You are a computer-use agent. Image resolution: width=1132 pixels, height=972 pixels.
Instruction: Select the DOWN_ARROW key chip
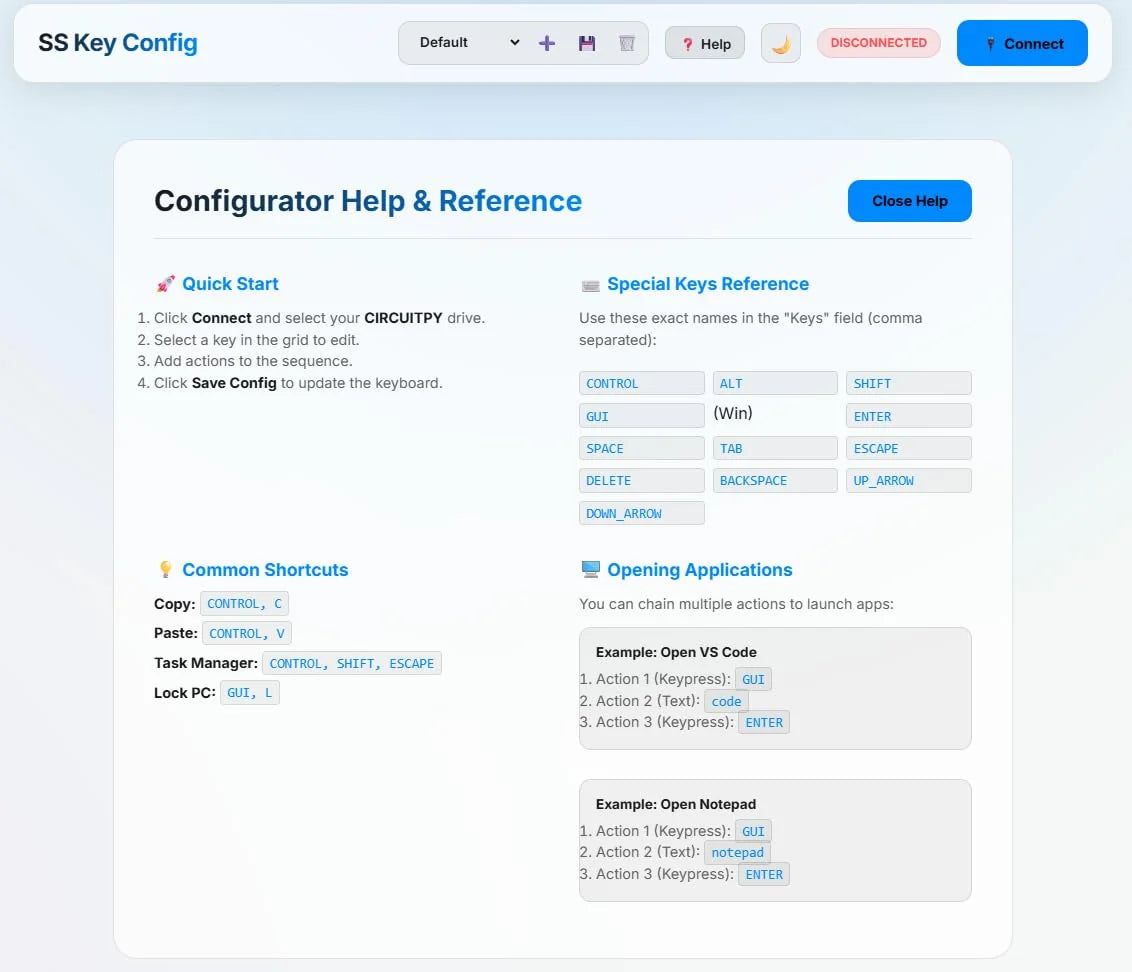point(641,513)
